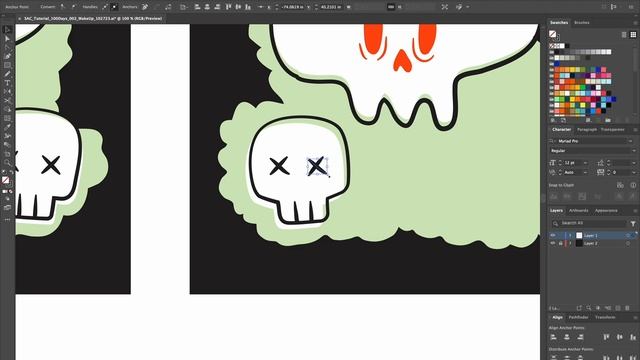Pick the None swatch in Swatches

(x=552, y=46)
